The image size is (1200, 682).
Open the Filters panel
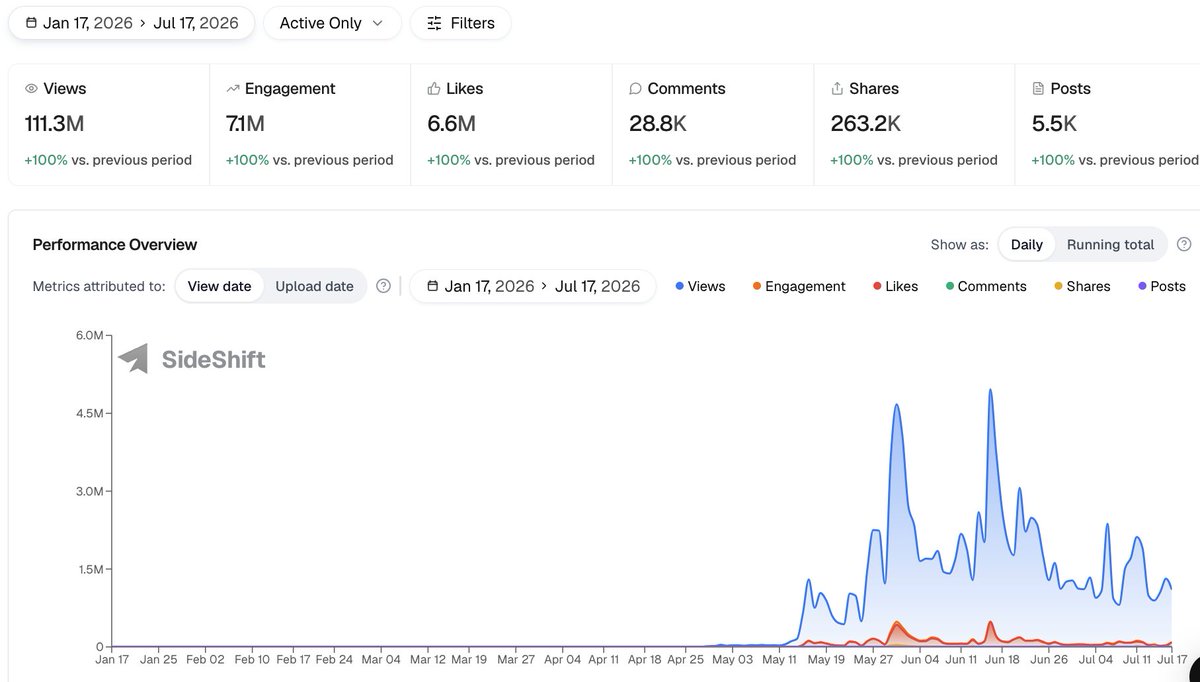pyautogui.click(x=461, y=23)
